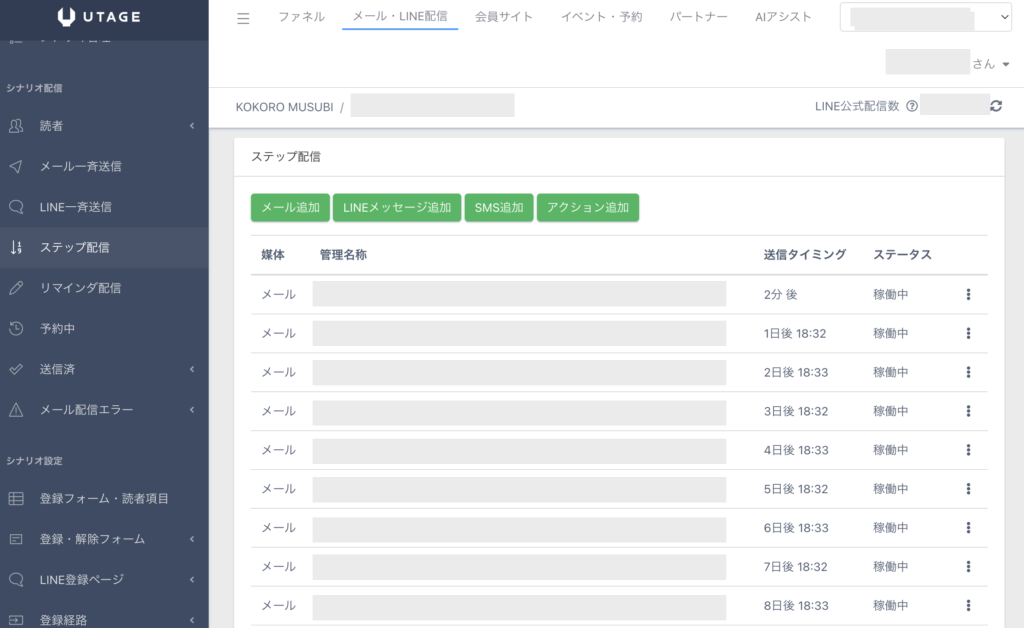Click the LINEメッセージ追加 button
The height and width of the screenshot is (628, 1024).
click(x=397, y=208)
